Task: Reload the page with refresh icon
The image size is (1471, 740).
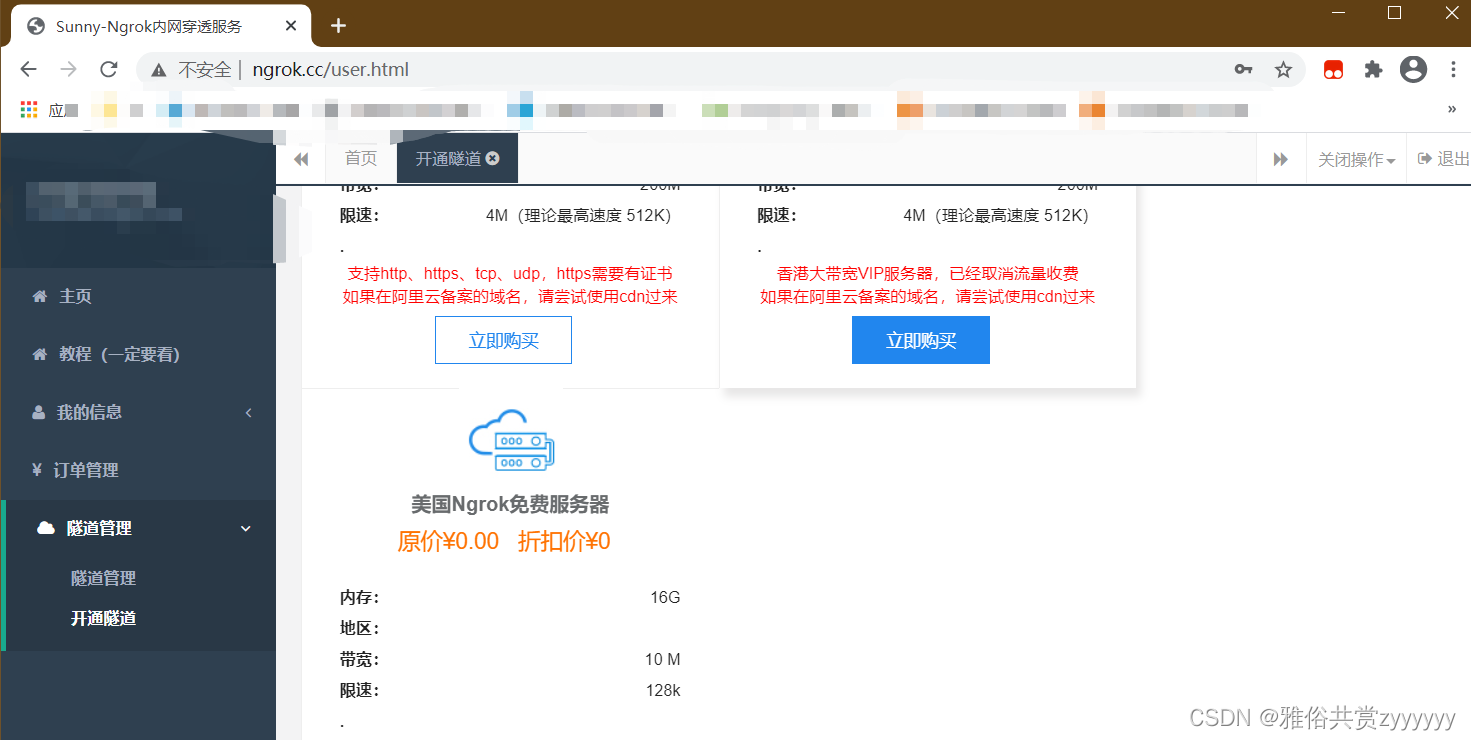Action: tap(109, 69)
